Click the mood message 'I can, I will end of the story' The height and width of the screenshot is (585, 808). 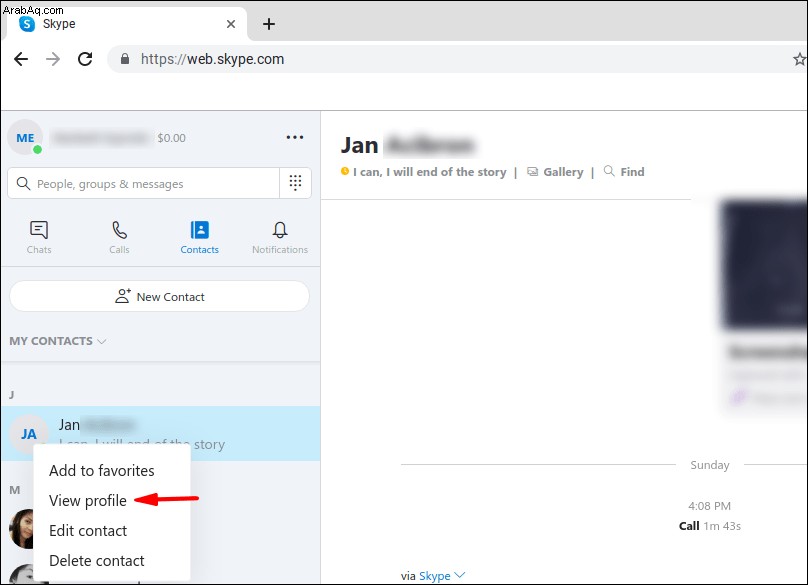429,172
